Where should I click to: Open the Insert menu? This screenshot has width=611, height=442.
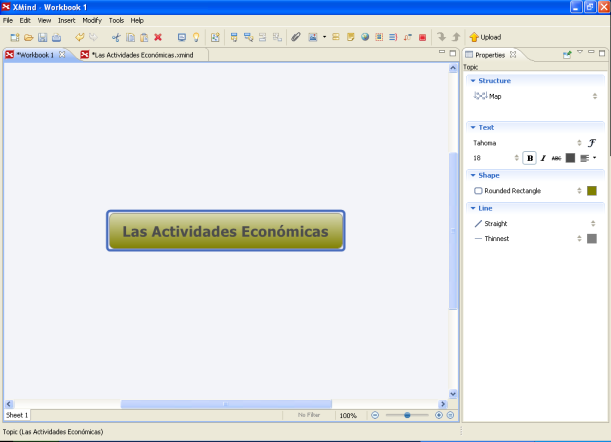point(67,20)
